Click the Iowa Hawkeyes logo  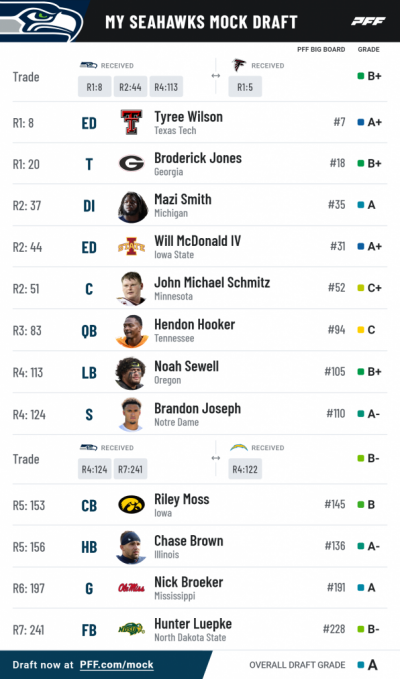tap(132, 504)
